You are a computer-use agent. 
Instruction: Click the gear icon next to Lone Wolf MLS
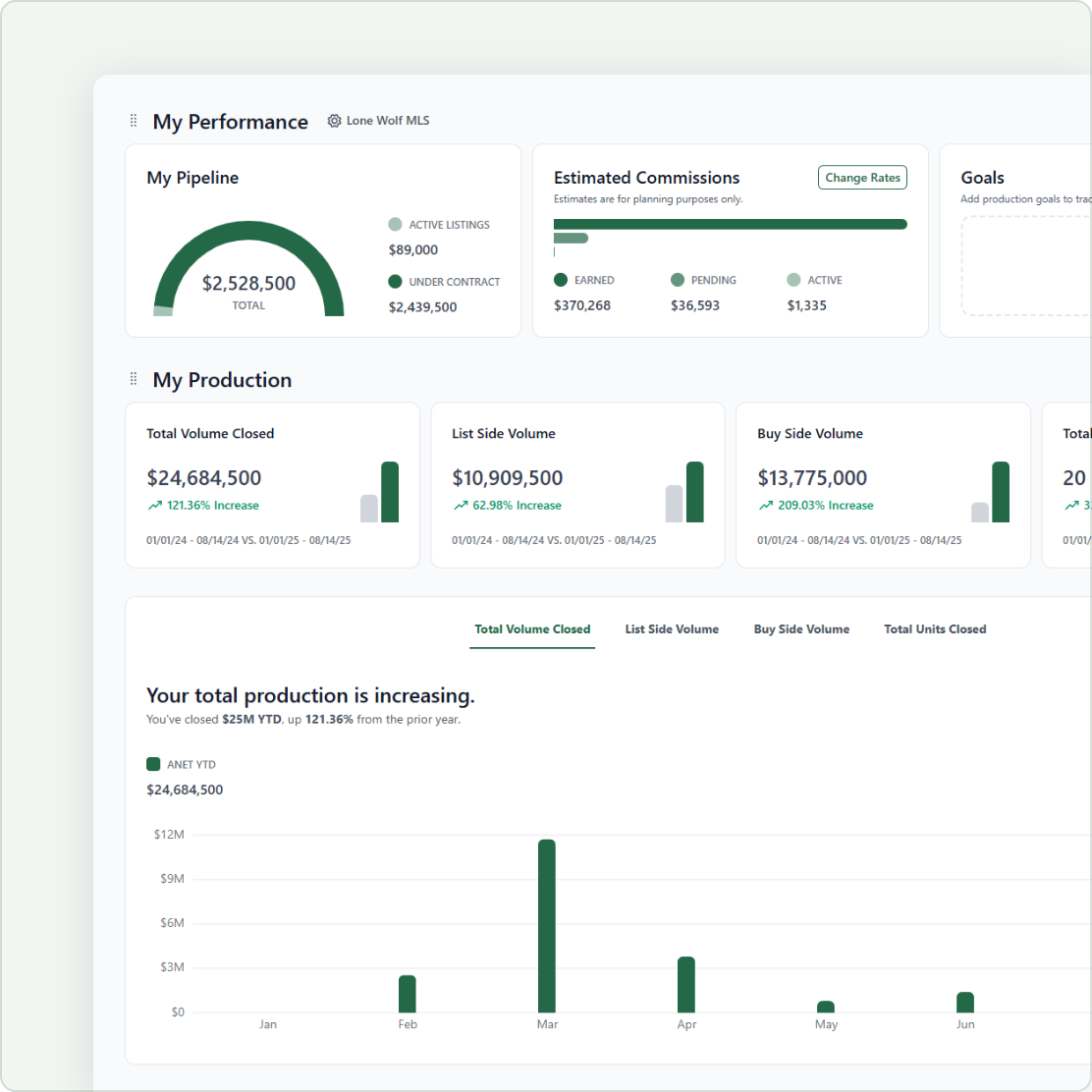click(334, 121)
